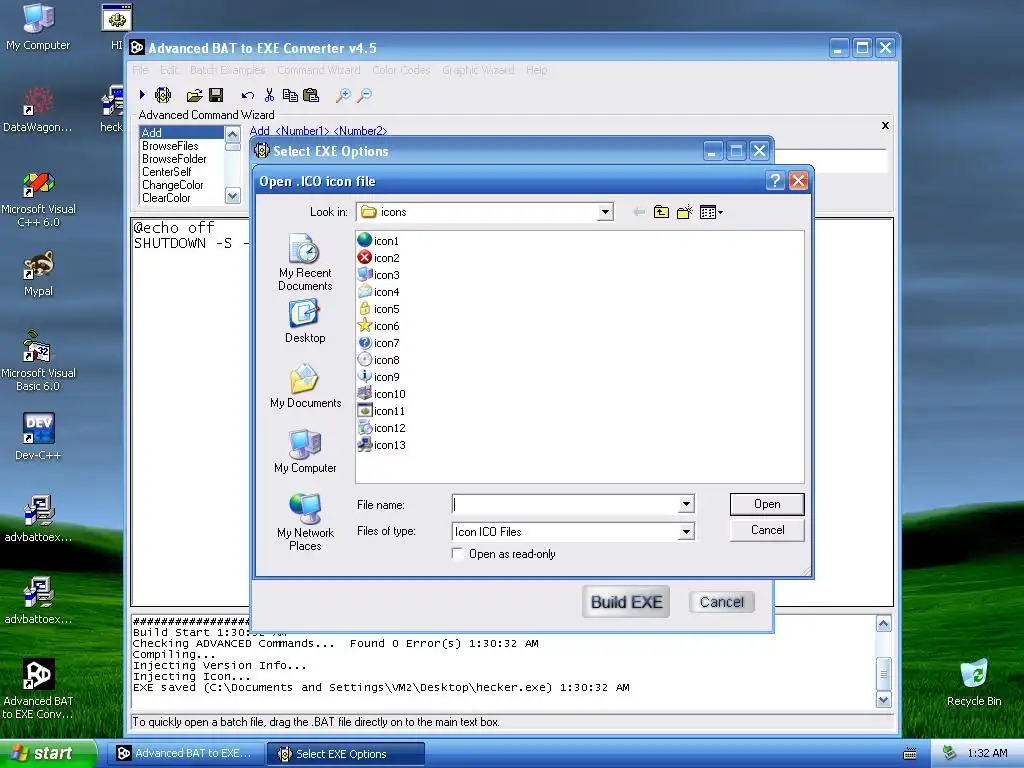Select icon11 file in list
Image resolution: width=1024 pixels, height=768 pixels.
point(381,411)
